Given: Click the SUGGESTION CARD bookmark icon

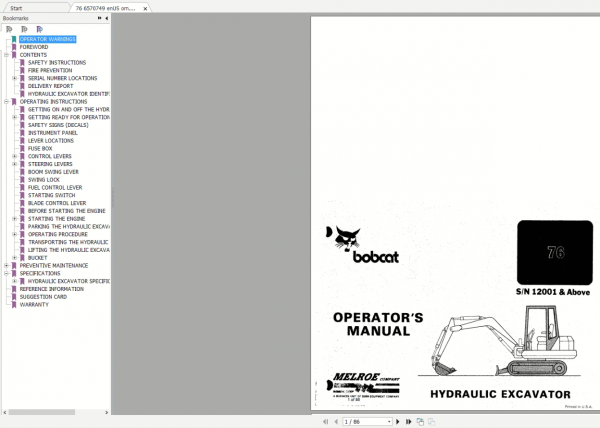Looking at the screenshot, I should pos(14,297).
